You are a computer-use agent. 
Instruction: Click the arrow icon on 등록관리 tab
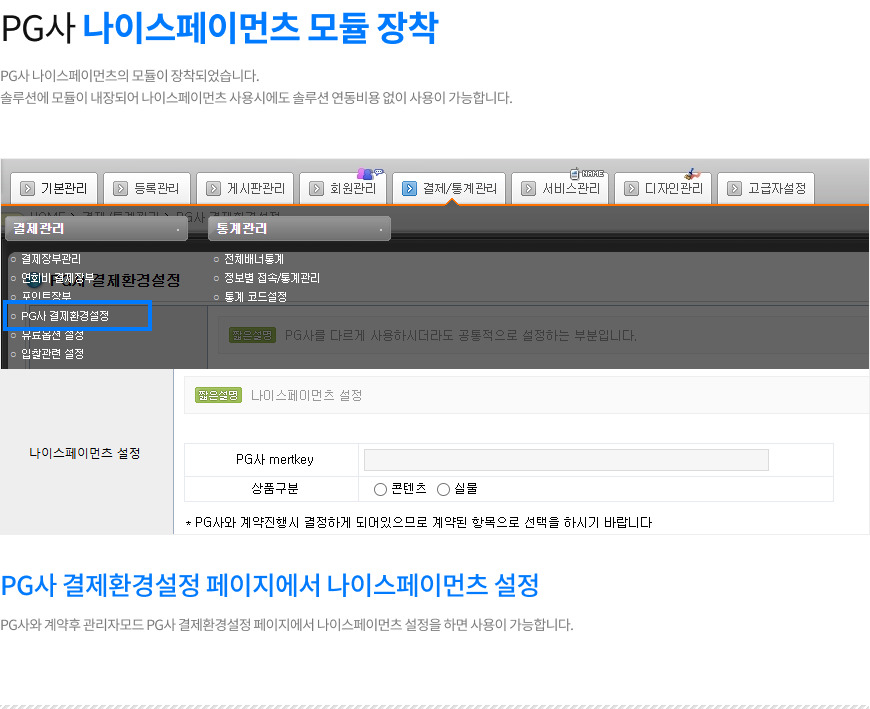click(x=120, y=189)
